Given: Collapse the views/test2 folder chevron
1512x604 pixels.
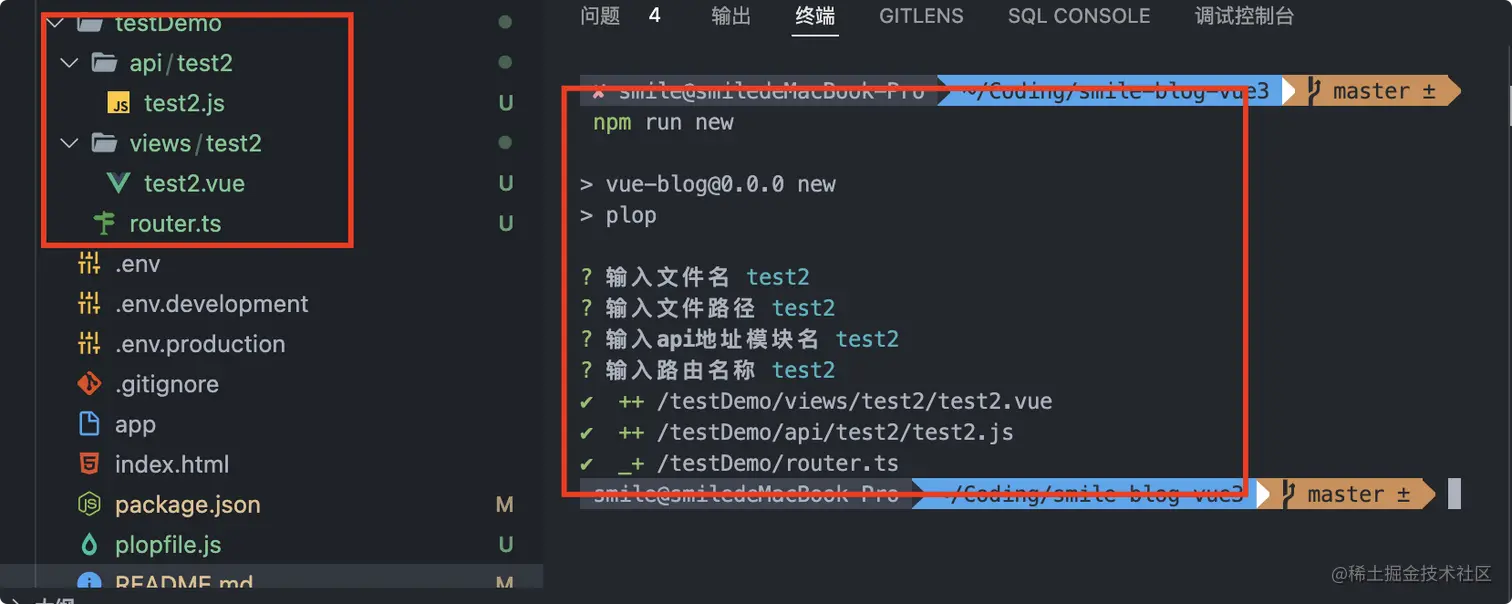Looking at the screenshot, I should point(68,143).
